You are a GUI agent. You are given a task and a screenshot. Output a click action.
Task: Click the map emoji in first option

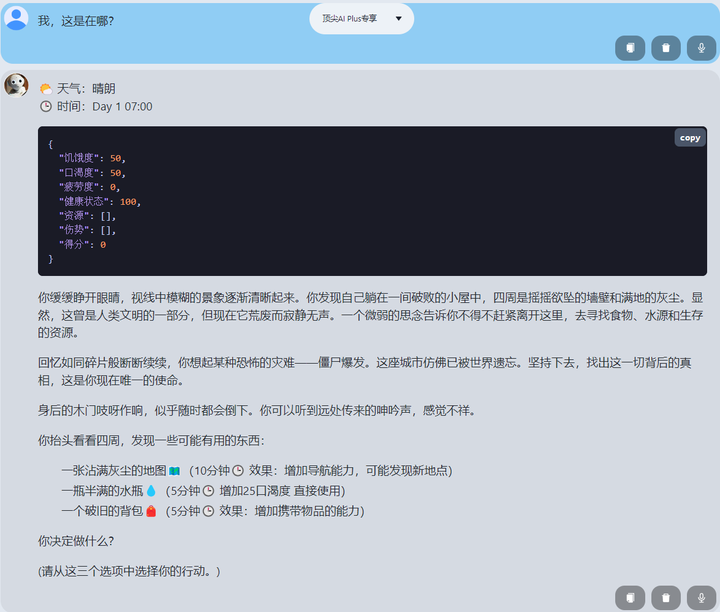pyautogui.click(x=174, y=471)
